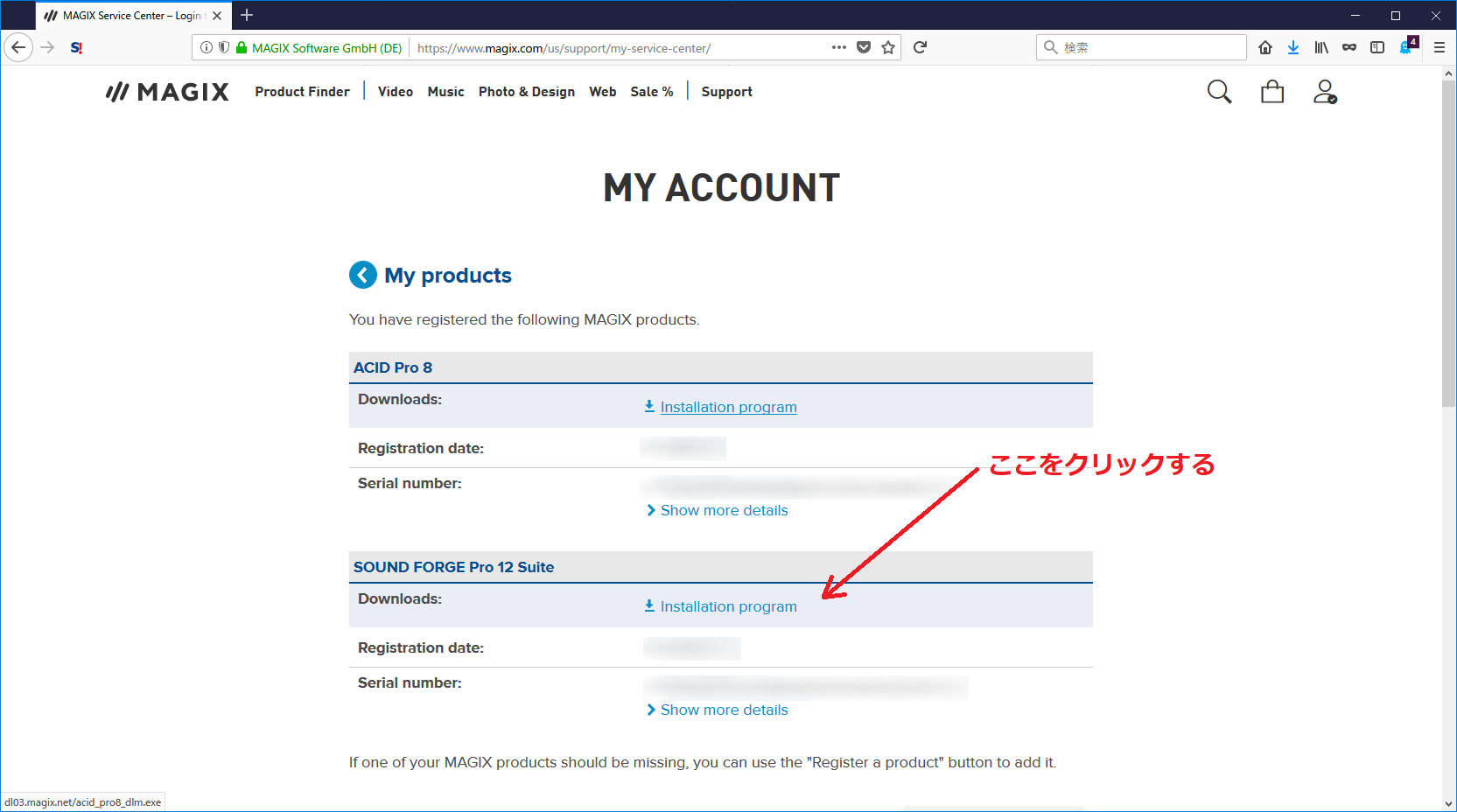The image size is (1457, 812).
Task: Click the private mask extension icon
Action: point(1349,47)
